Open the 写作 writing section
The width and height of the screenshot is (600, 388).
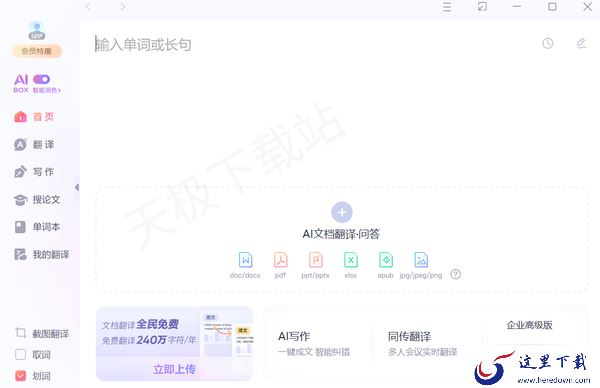click(34, 172)
